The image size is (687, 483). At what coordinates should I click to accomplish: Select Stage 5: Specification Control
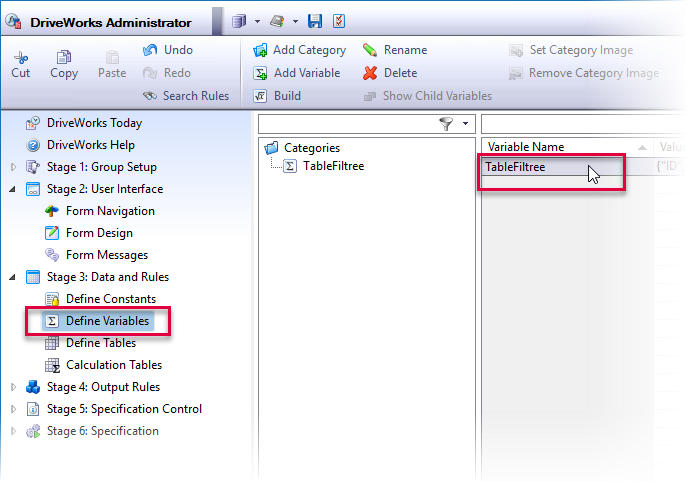(x=113, y=409)
